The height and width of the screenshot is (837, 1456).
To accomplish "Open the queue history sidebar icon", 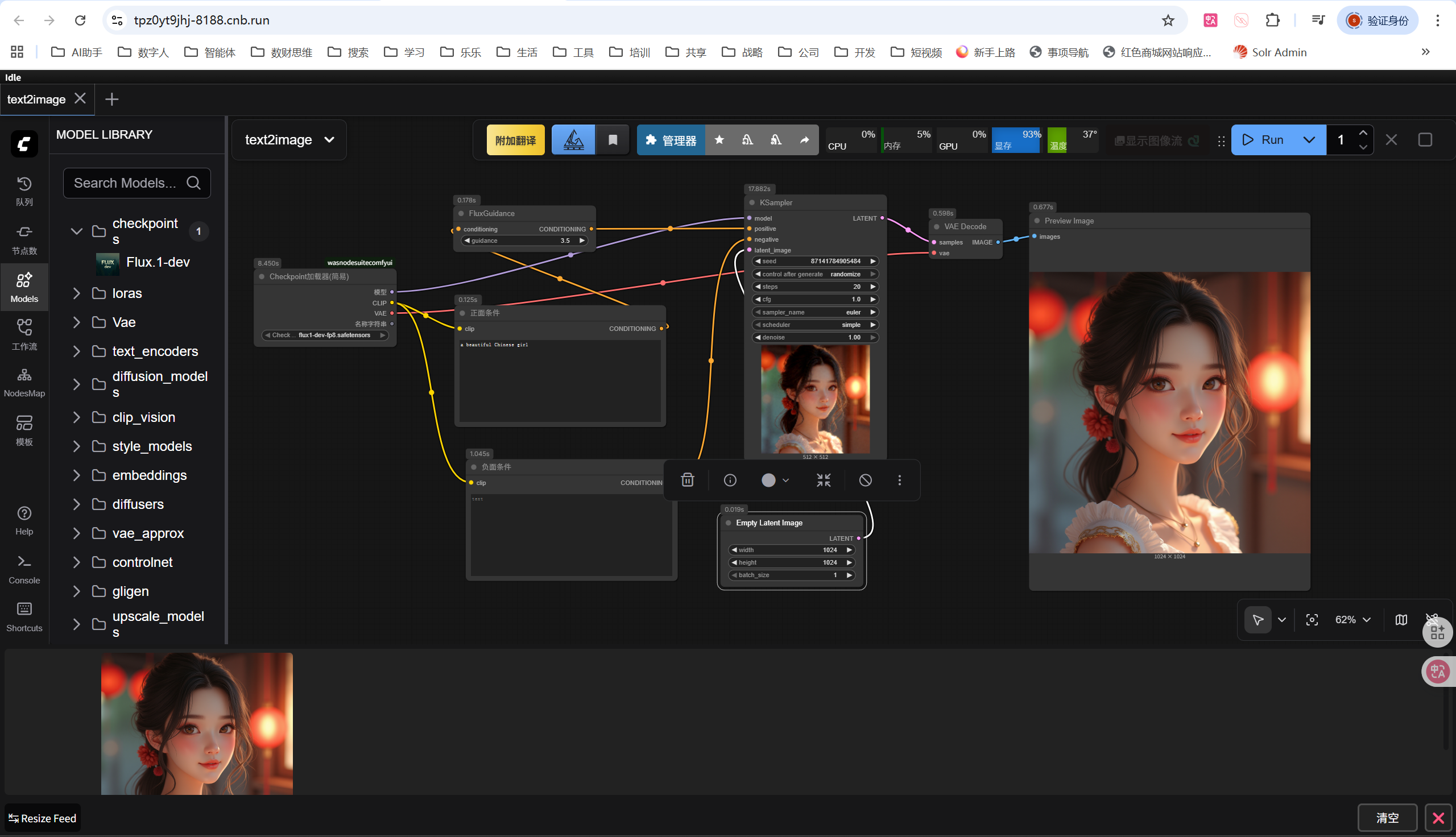I will point(24,191).
